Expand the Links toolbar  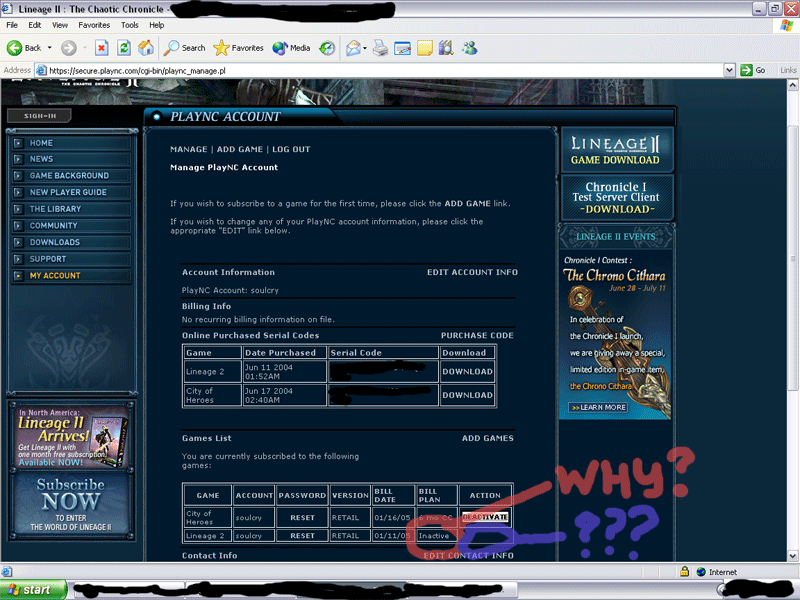tap(788, 70)
